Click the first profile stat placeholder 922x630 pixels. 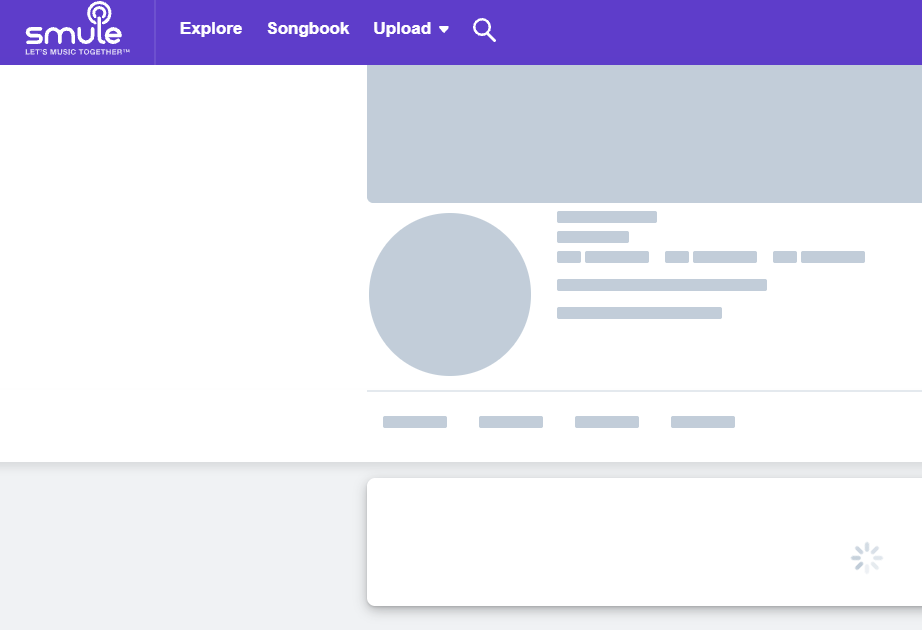(x=603, y=257)
